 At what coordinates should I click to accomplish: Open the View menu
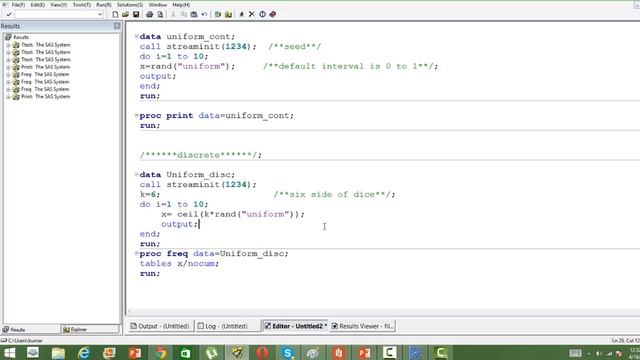point(58,5)
